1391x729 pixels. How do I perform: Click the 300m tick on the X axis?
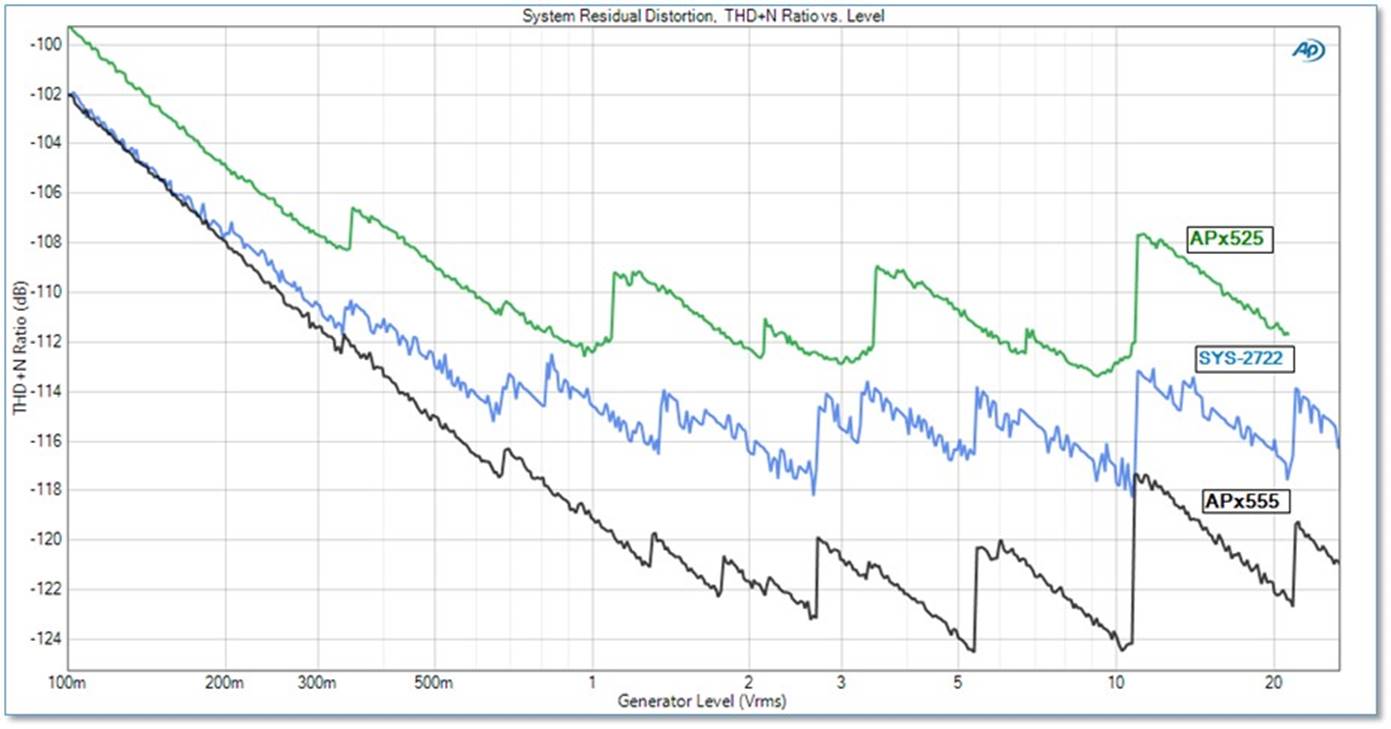[x=317, y=683]
